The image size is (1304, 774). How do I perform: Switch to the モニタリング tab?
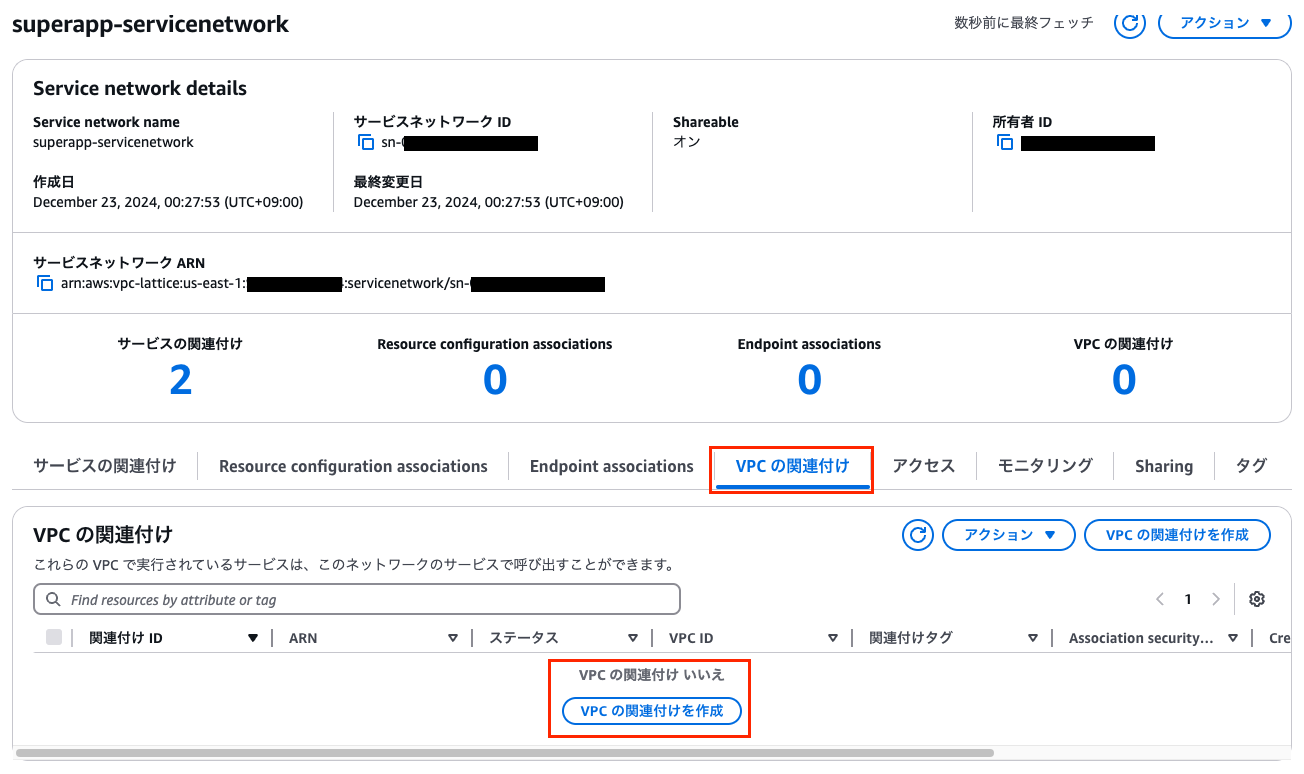1045,466
